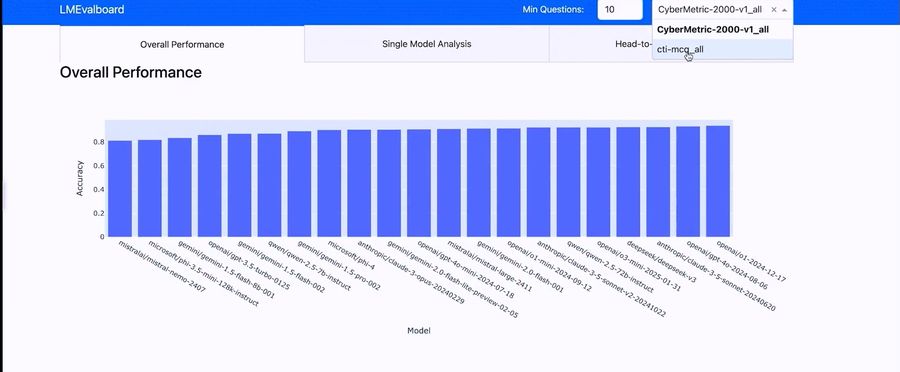Click the Min Questions input field
This screenshot has width=900, height=372.
(619, 10)
